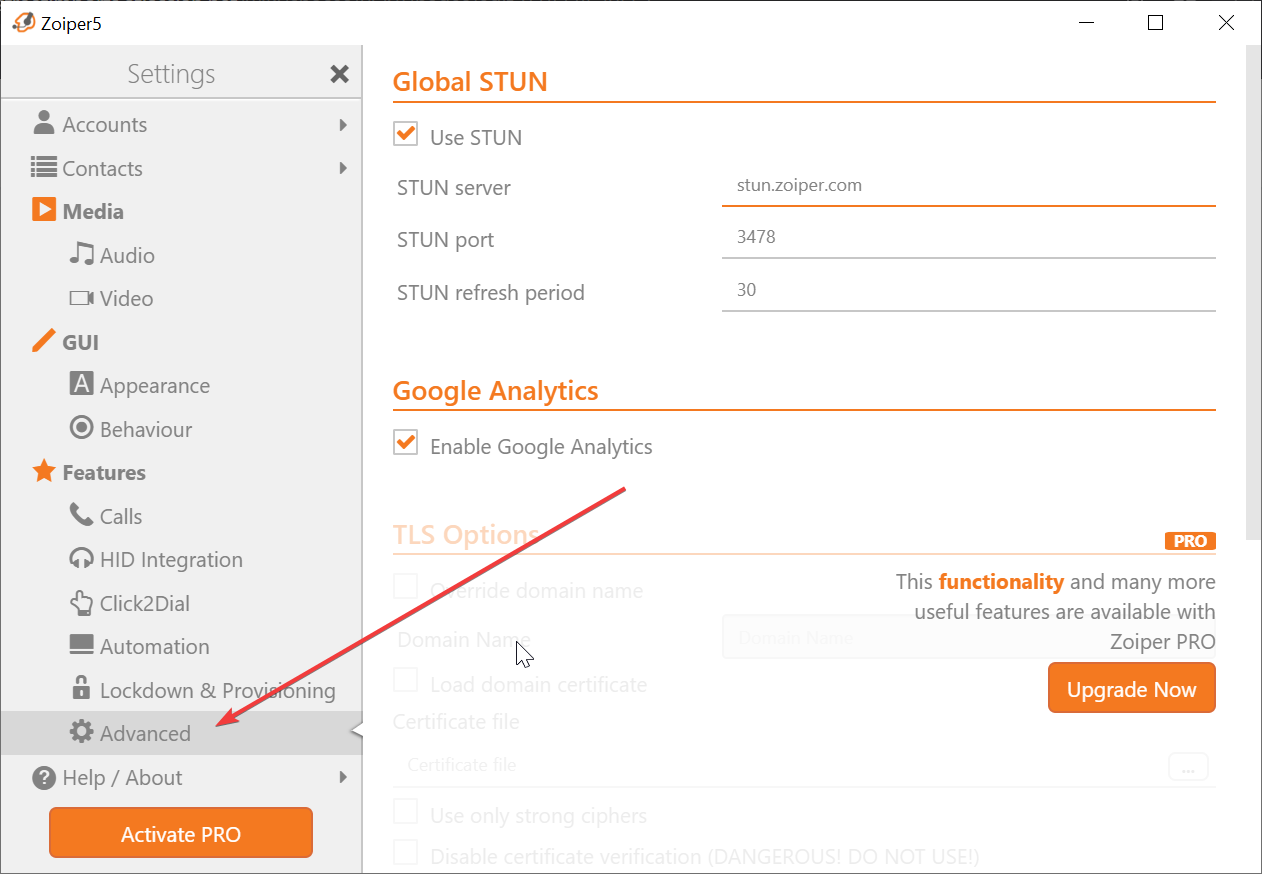
Task: Click the Accounts person icon
Action: click(x=43, y=123)
